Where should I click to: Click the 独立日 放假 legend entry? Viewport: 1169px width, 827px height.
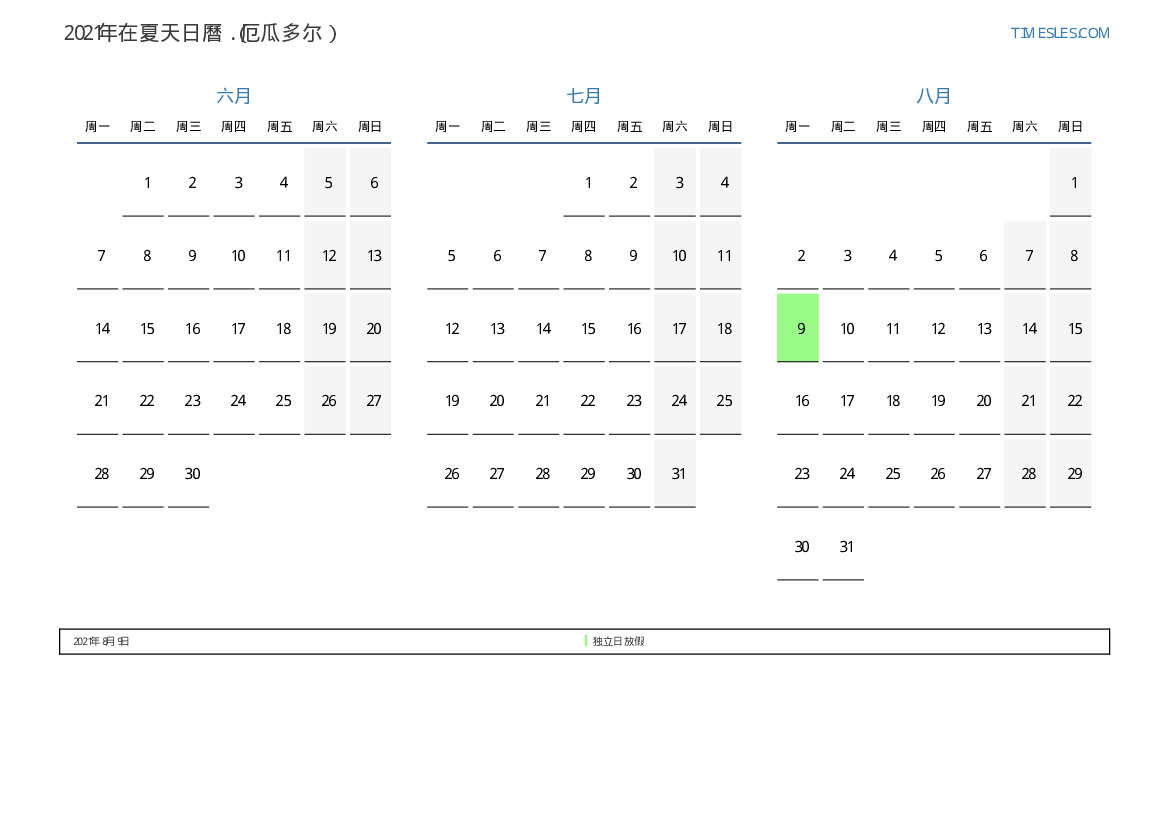(619, 641)
